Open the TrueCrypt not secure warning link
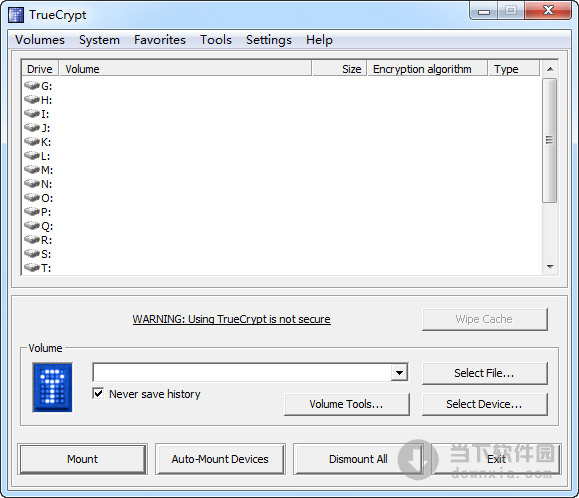Screen dimensions: 579x498 [232, 319]
